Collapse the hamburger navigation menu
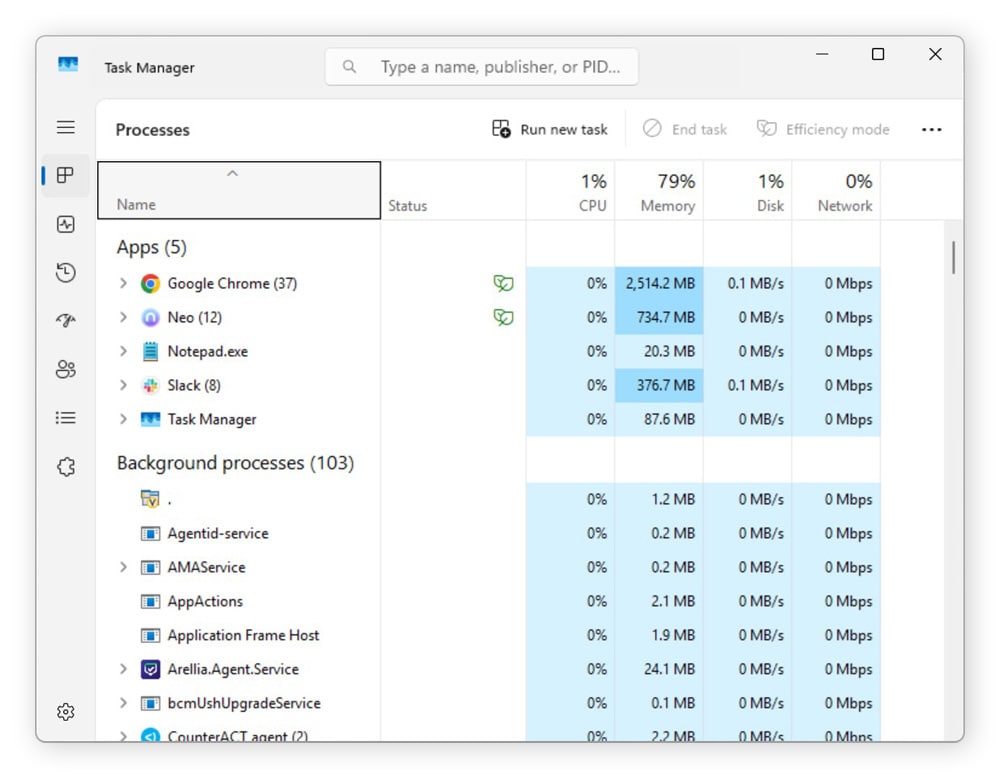 pyautogui.click(x=65, y=127)
